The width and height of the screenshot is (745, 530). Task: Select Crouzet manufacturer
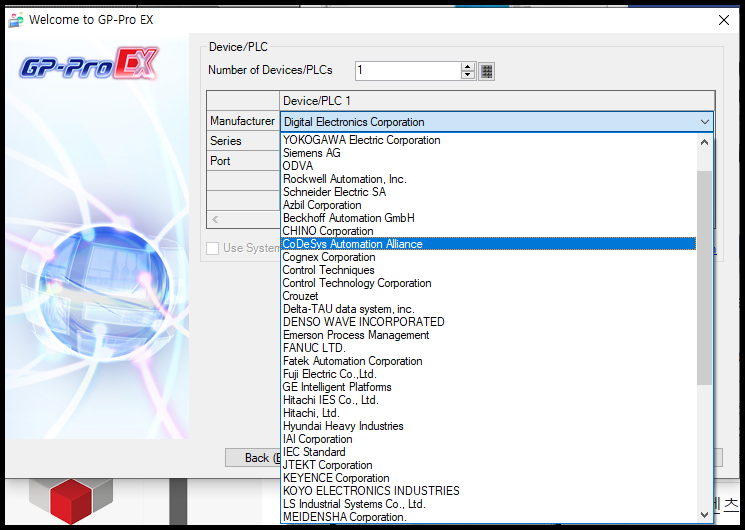[x=488, y=296]
